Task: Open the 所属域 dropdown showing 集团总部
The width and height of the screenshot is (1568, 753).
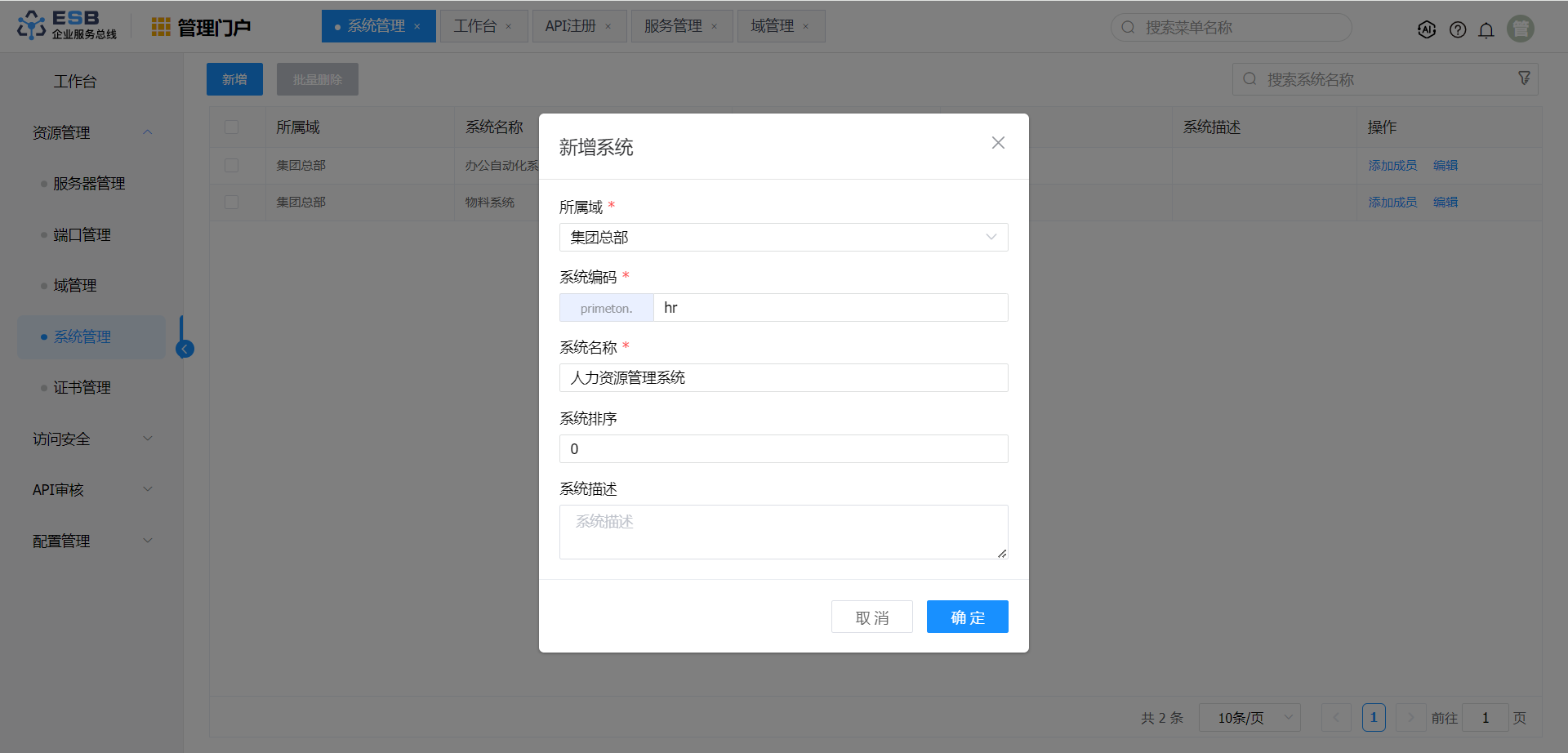Action: click(783, 238)
